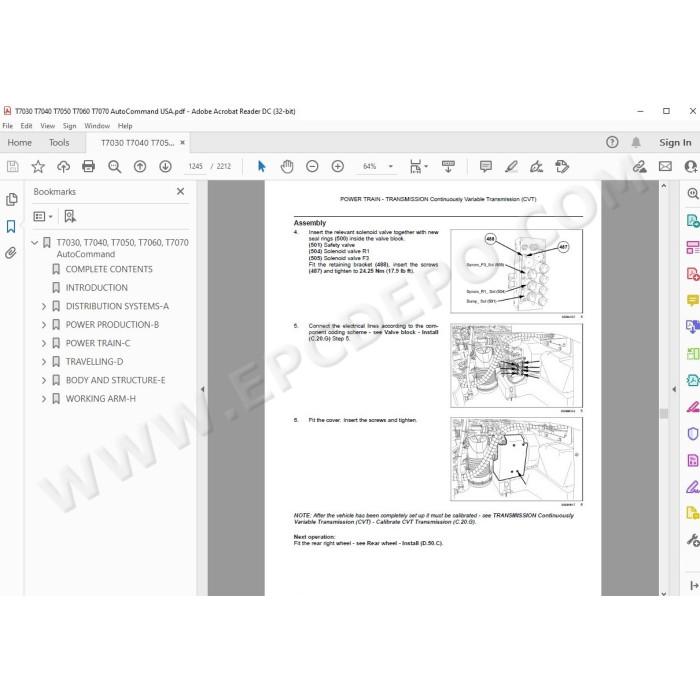
Task: Toggle the Bookmarks panel icon
Action: pos(11,226)
